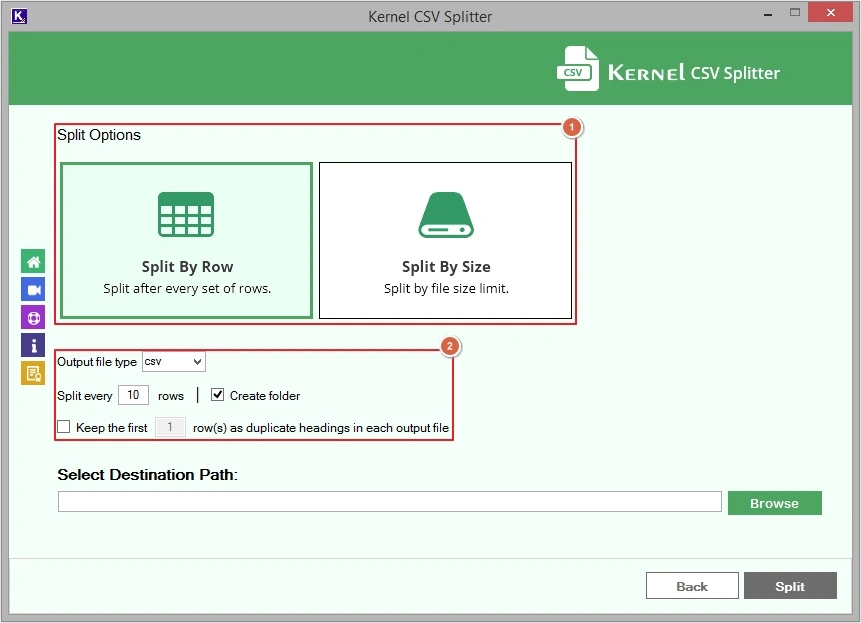Viewport: 861px width, 623px height.
Task: Click the Browse button for destination path
Action: pos(775,503)
